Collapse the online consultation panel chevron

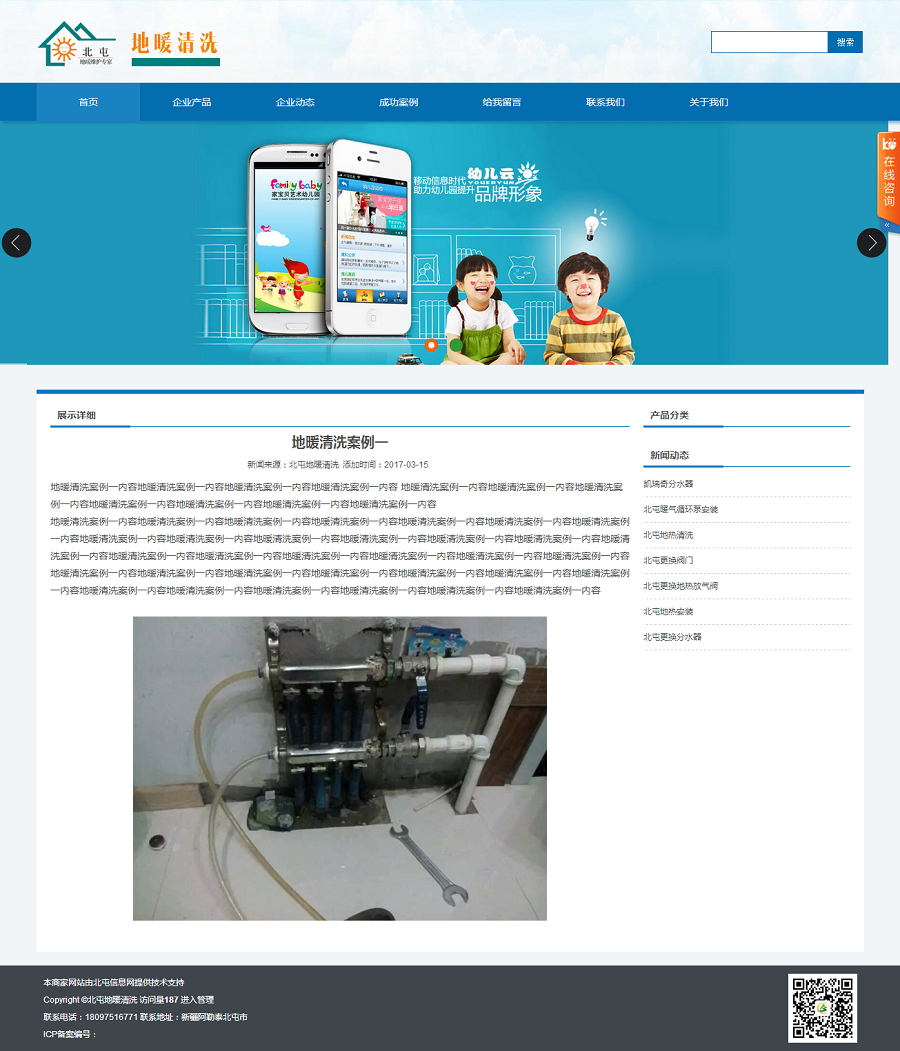point(886,226)
